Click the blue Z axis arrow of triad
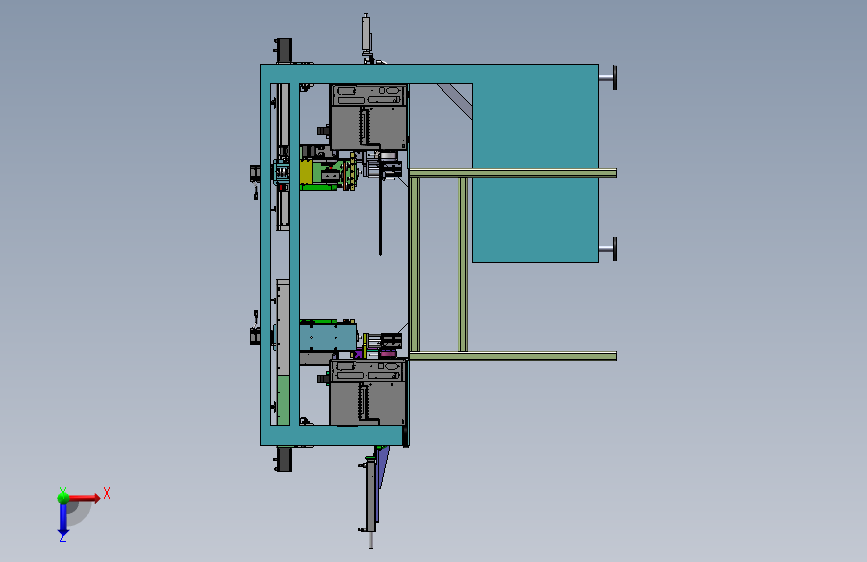The image size is (867, 562). (x=63, y=519)
